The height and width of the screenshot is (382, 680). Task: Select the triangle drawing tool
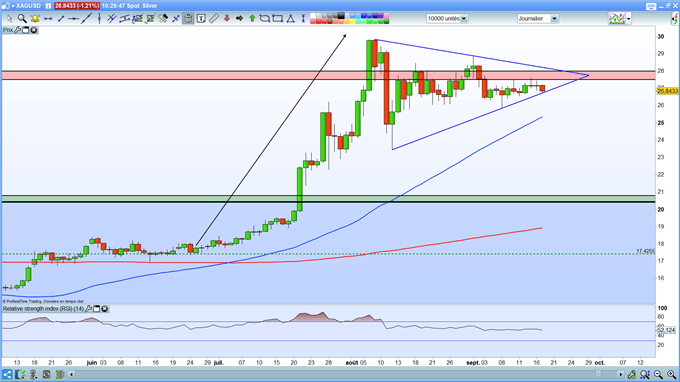coord(291,19)
